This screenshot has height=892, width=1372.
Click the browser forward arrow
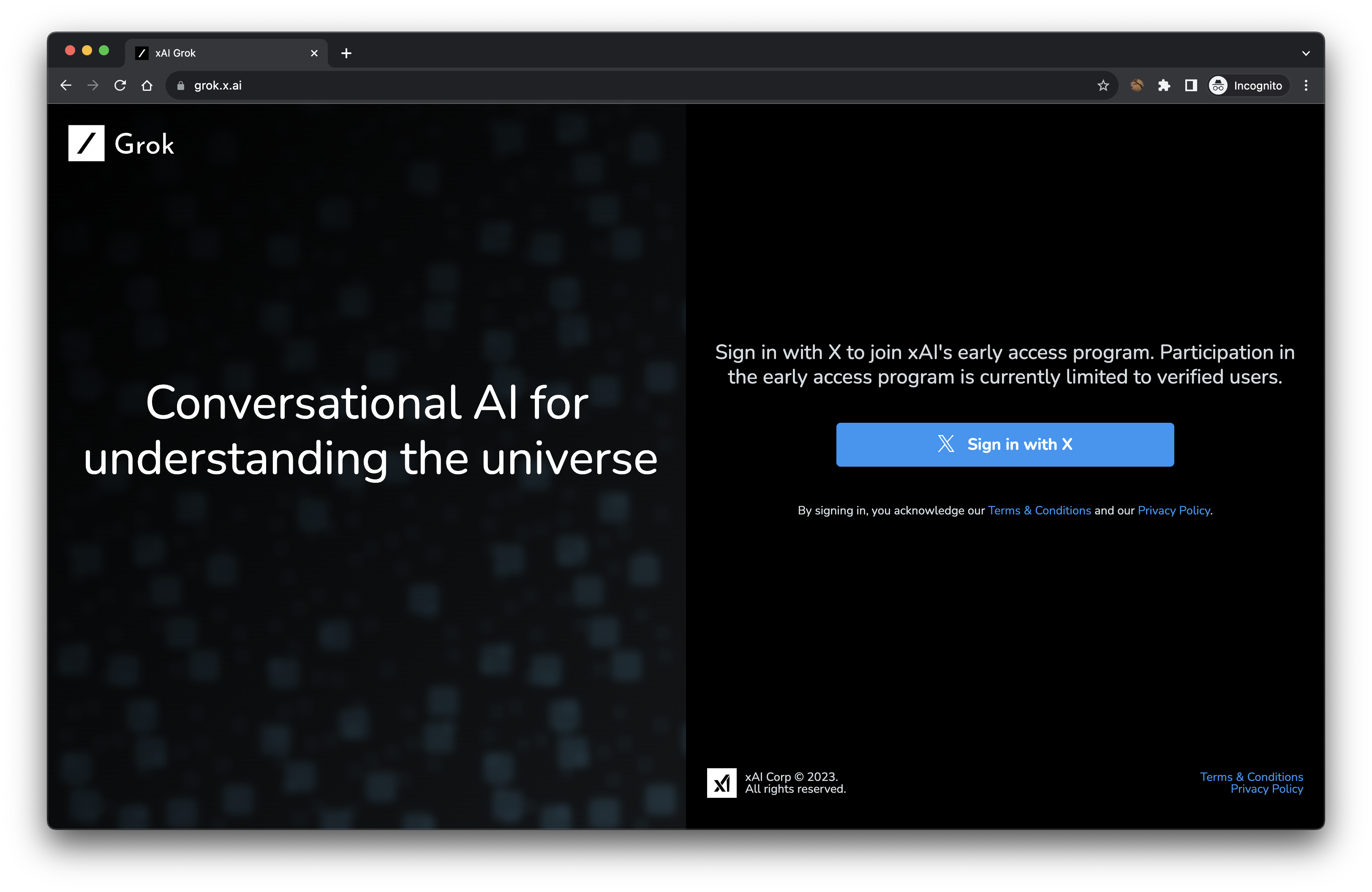pos(93,85)
